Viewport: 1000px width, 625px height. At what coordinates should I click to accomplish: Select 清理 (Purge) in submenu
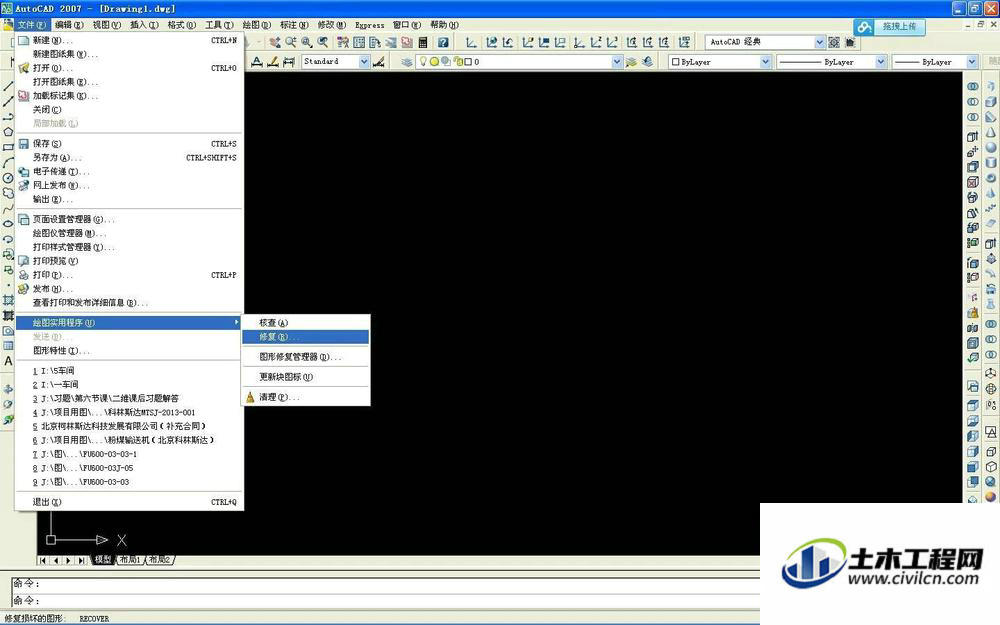click(305, 397)
